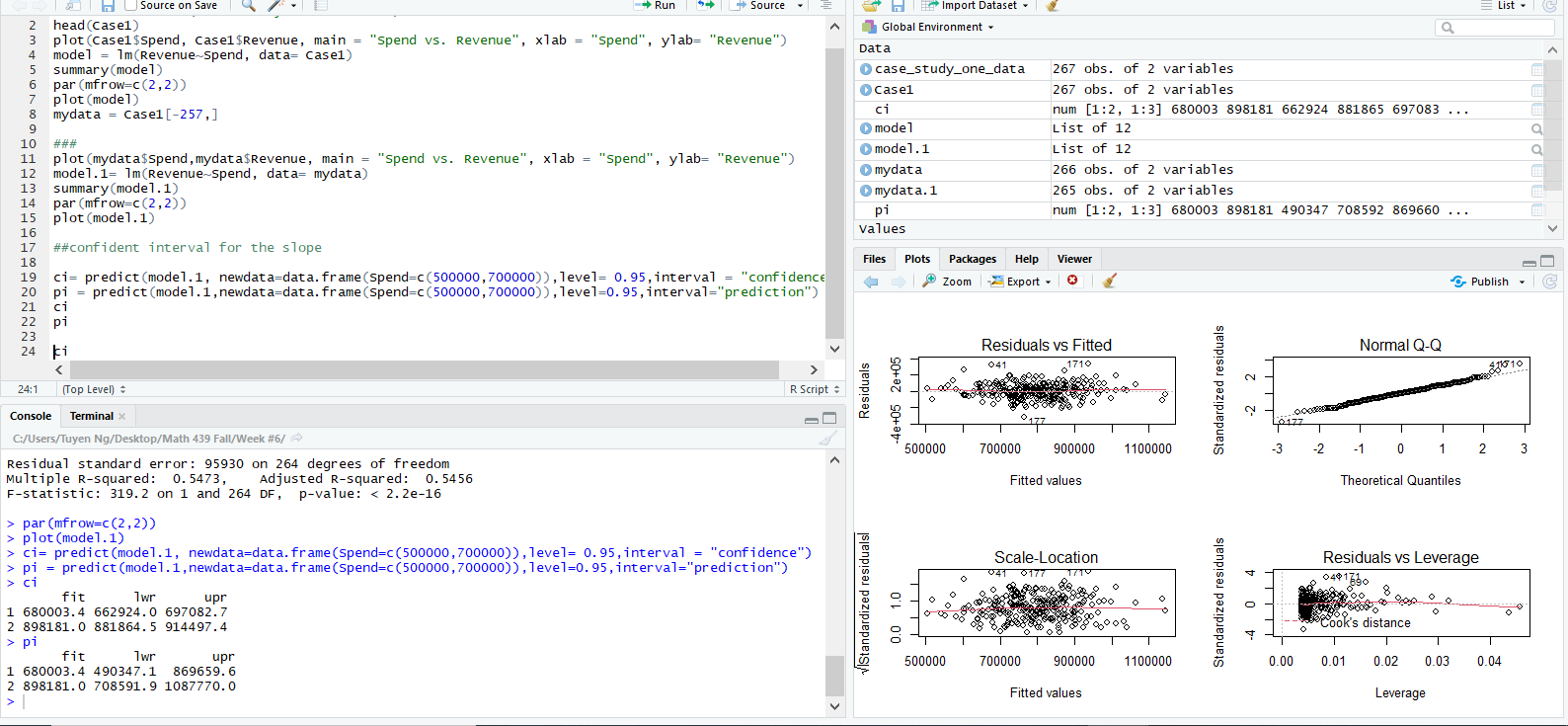This screenshot has height=726, width=1568.
Task: Maximize the Console pane
Action: tap(829, 418)
